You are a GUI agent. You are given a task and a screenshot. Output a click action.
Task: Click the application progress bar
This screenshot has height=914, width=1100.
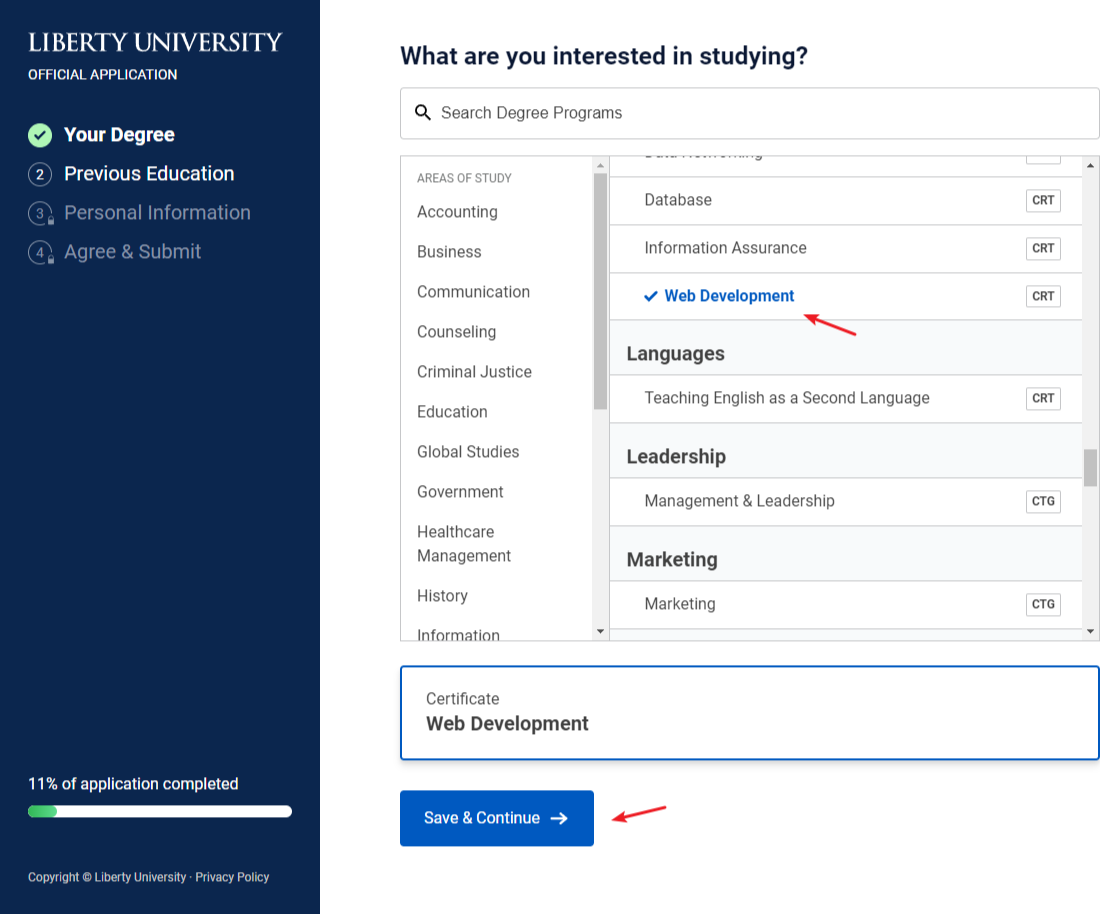160,812
